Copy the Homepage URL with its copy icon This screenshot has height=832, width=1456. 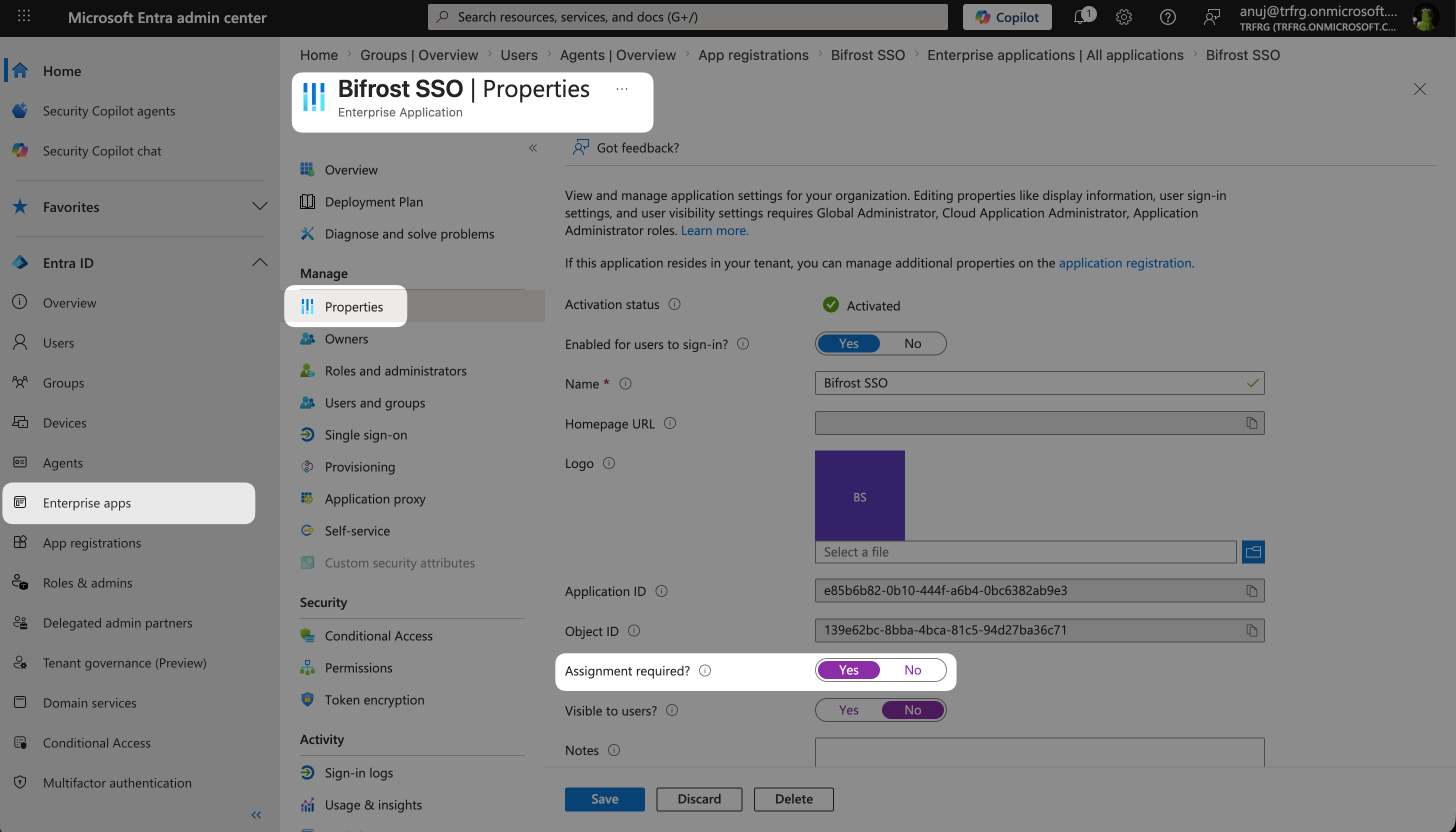click(1251, 423)
